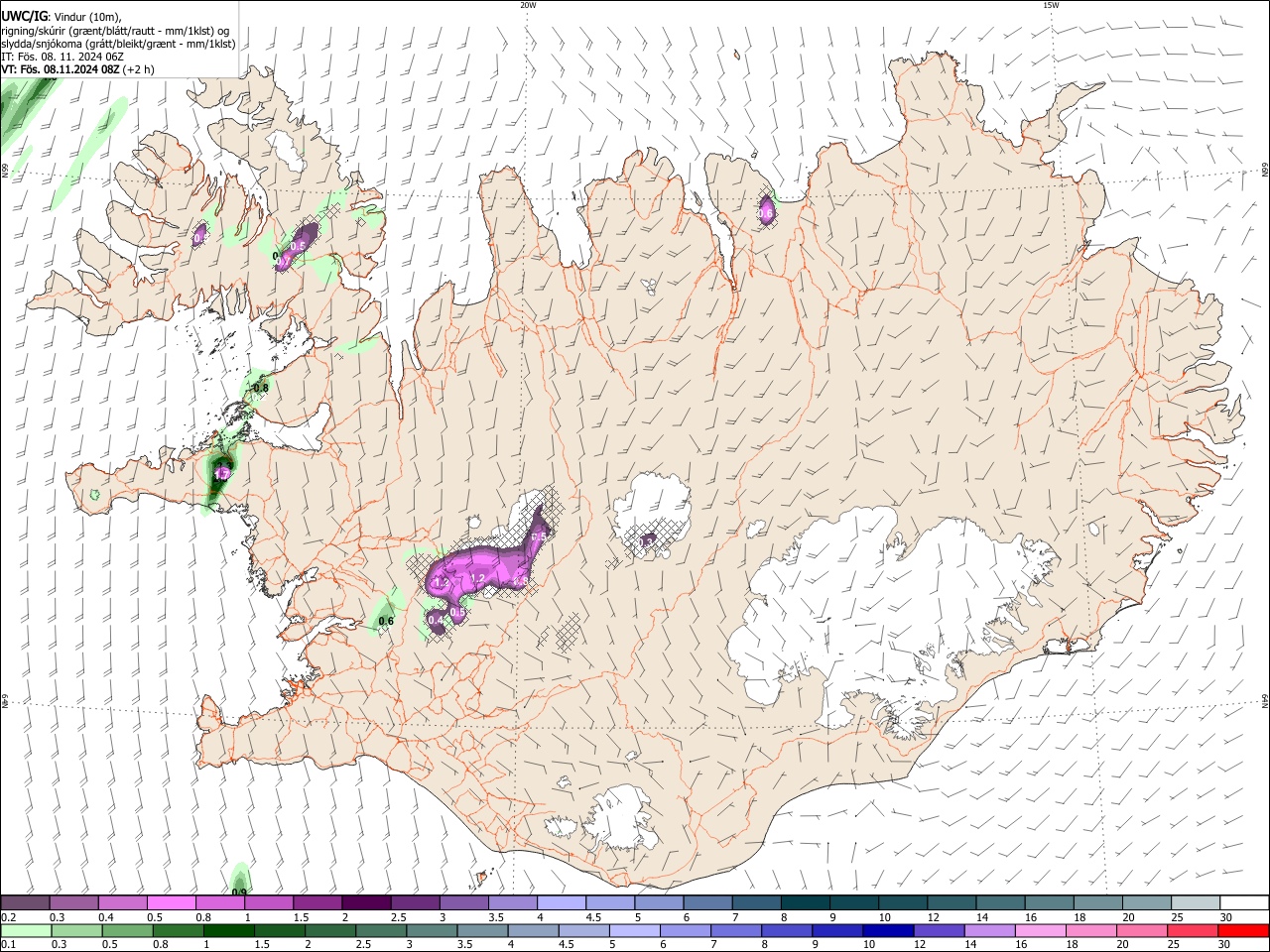Click the '2.5' tick label under lower legend row
1270x952 pixels.
pyautogui.click(x=363, y=945)
